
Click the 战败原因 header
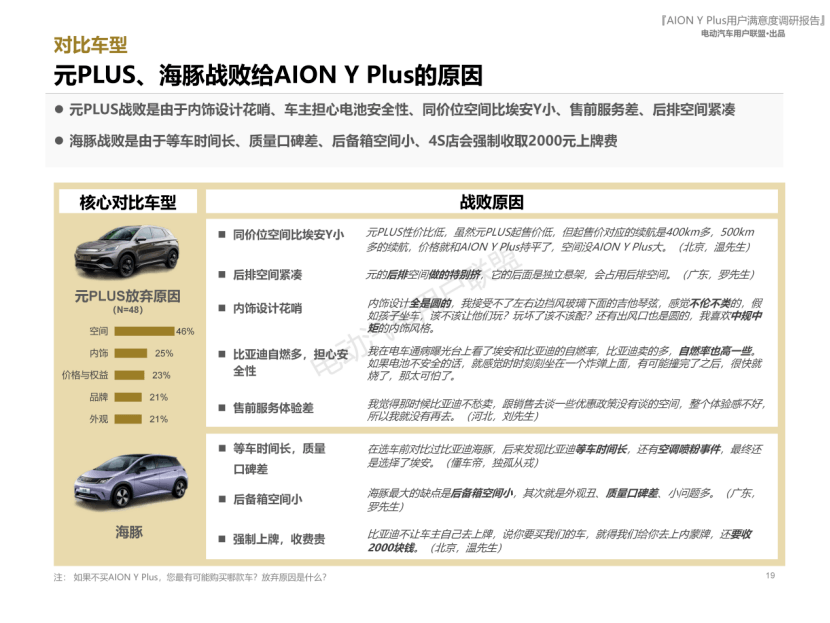pos(492,202)
